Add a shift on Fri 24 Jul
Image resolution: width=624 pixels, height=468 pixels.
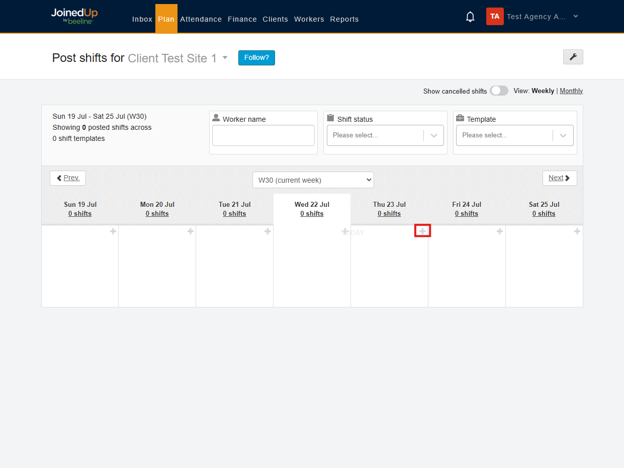[500, 231]
